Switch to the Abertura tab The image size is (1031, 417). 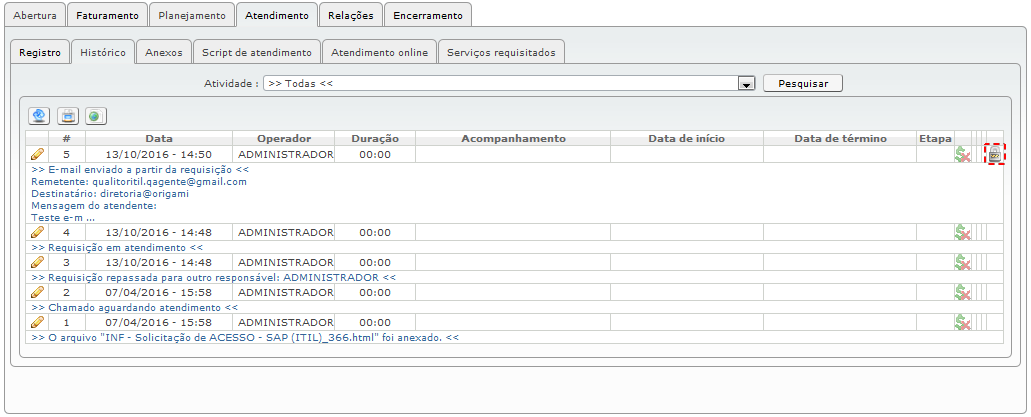[x=36, y=15]
